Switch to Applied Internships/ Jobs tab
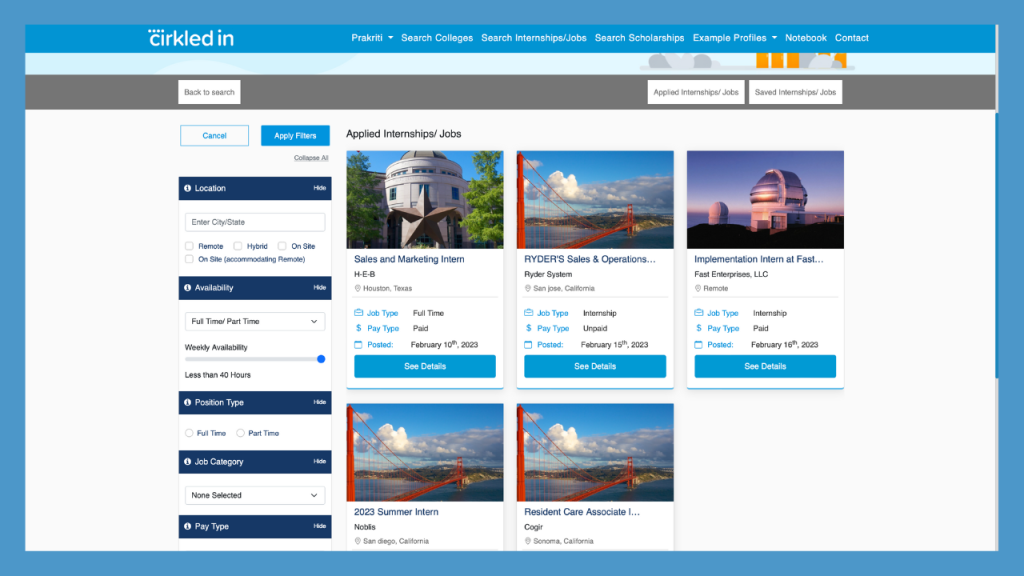 pyautogui.click(x=696, y=92)
